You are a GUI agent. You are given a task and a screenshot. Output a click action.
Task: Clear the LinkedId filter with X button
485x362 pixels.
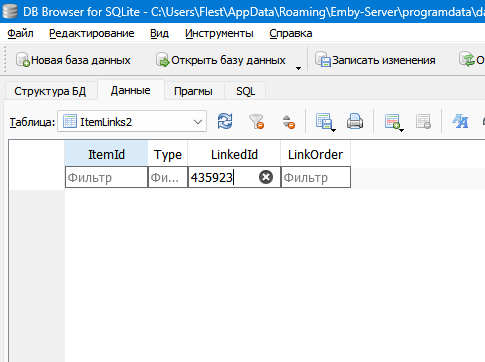point(266,177)
